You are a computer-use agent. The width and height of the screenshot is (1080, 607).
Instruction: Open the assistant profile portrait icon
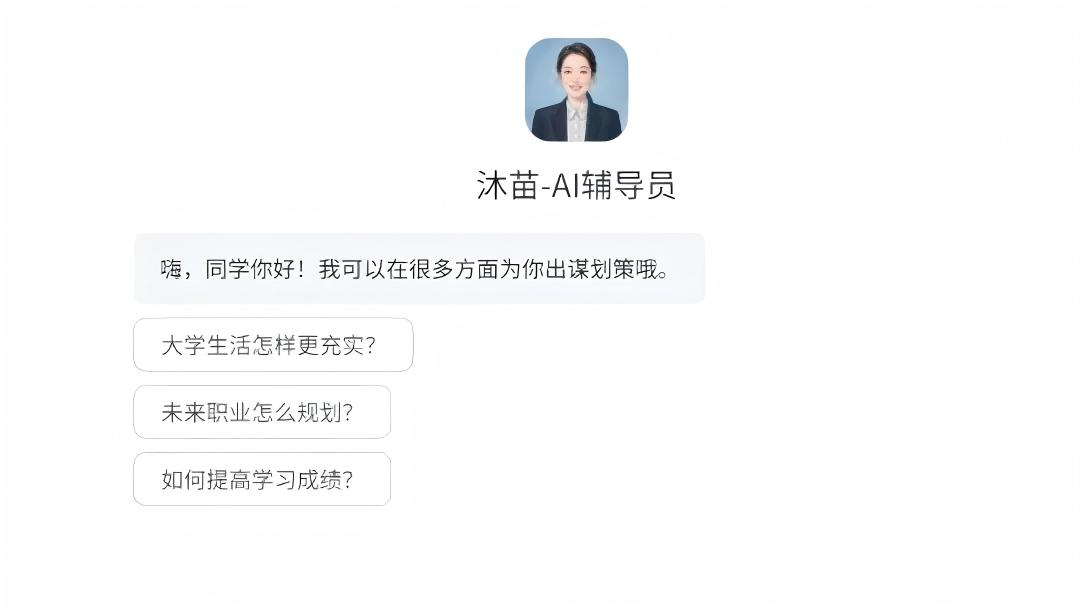pyautogui.click(x=577, y=90)
